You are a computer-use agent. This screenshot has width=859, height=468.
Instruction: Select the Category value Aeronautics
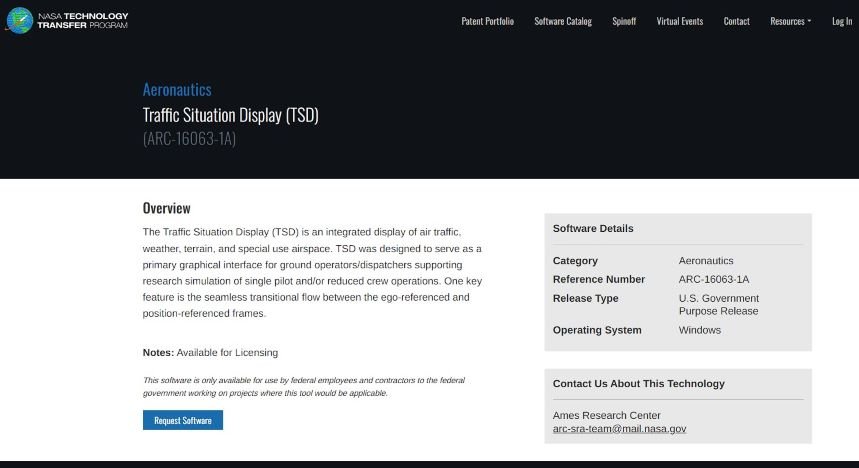[706, 261]
